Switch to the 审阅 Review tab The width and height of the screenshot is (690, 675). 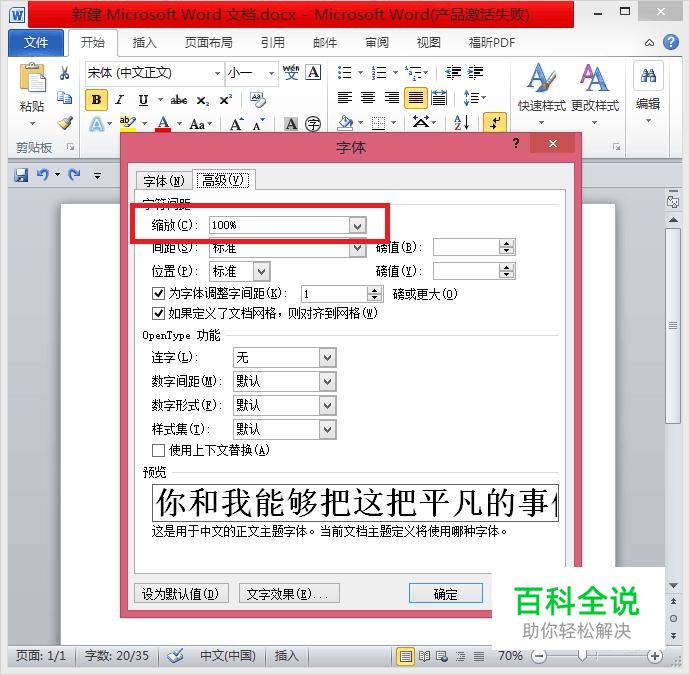[377, 43]
